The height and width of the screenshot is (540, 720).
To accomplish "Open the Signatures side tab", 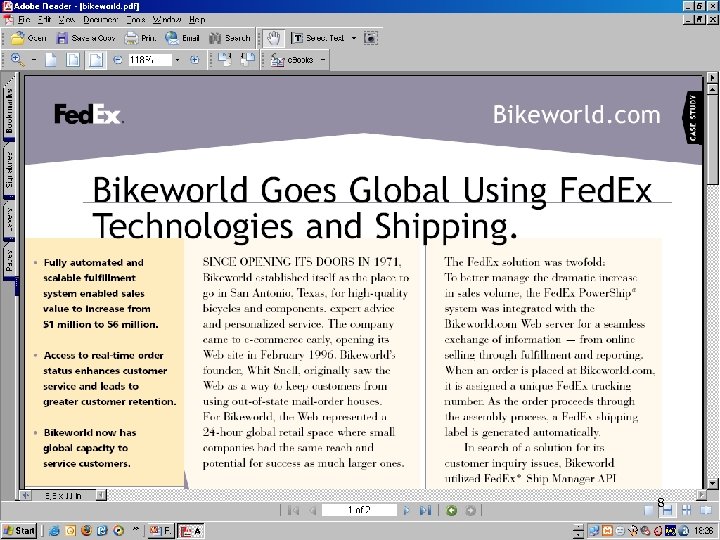I will click(9, 170).
